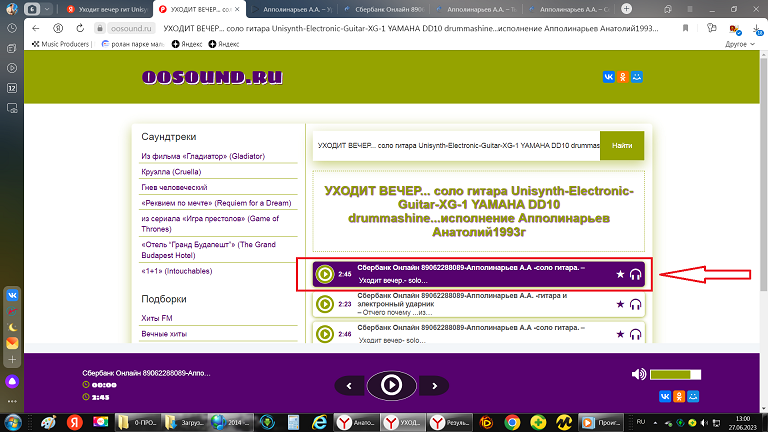Open Хиты FM collection link
Screen dimensions: 768x432
point(157,318)
